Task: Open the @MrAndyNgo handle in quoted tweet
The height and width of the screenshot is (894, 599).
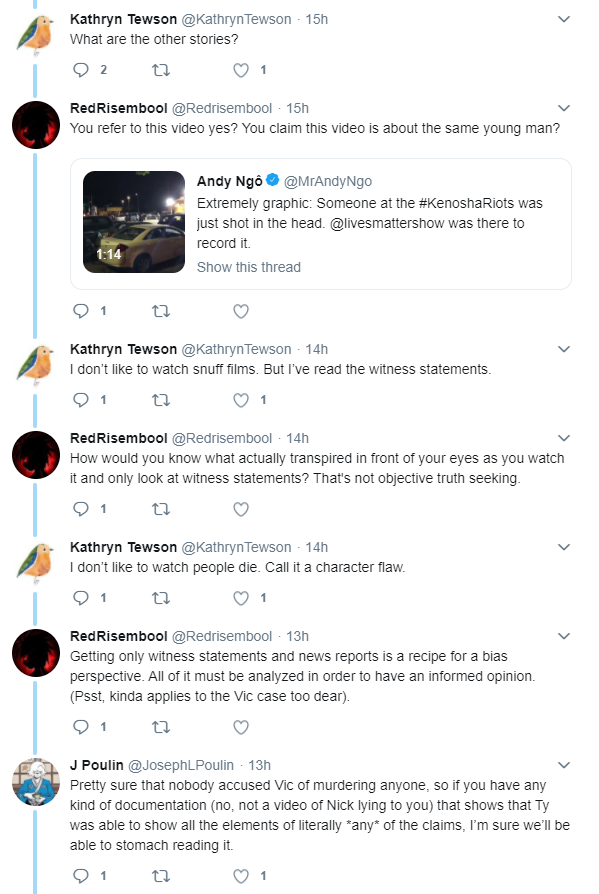Action: coord(328,181)
